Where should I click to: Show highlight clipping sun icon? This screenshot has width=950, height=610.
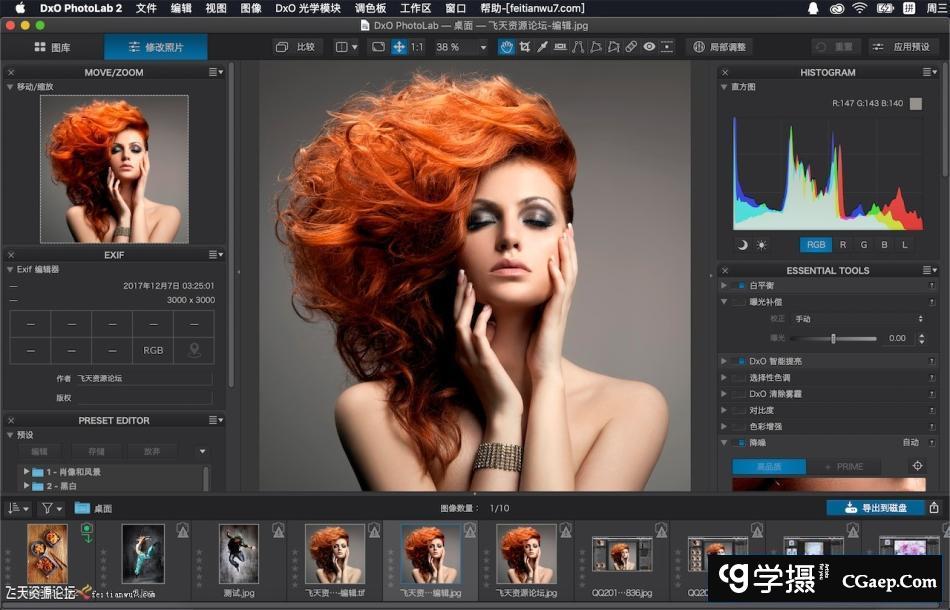coord(761,245)
